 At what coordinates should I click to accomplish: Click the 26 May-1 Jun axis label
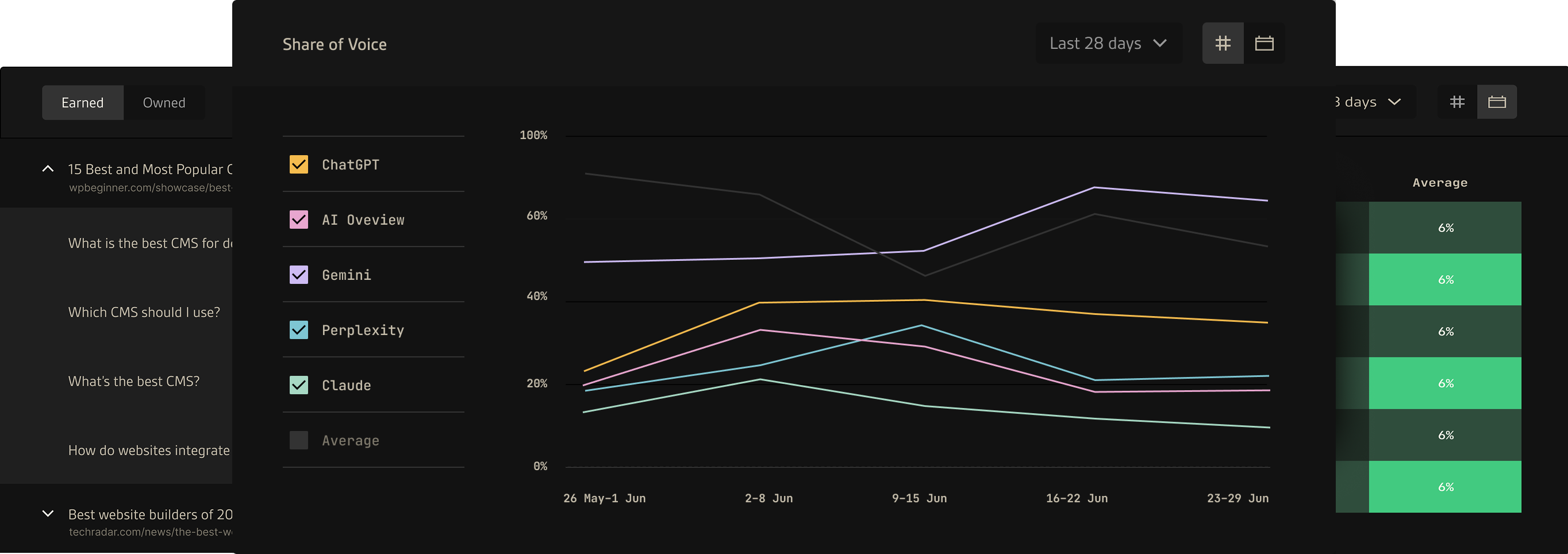tap(605, 498)
